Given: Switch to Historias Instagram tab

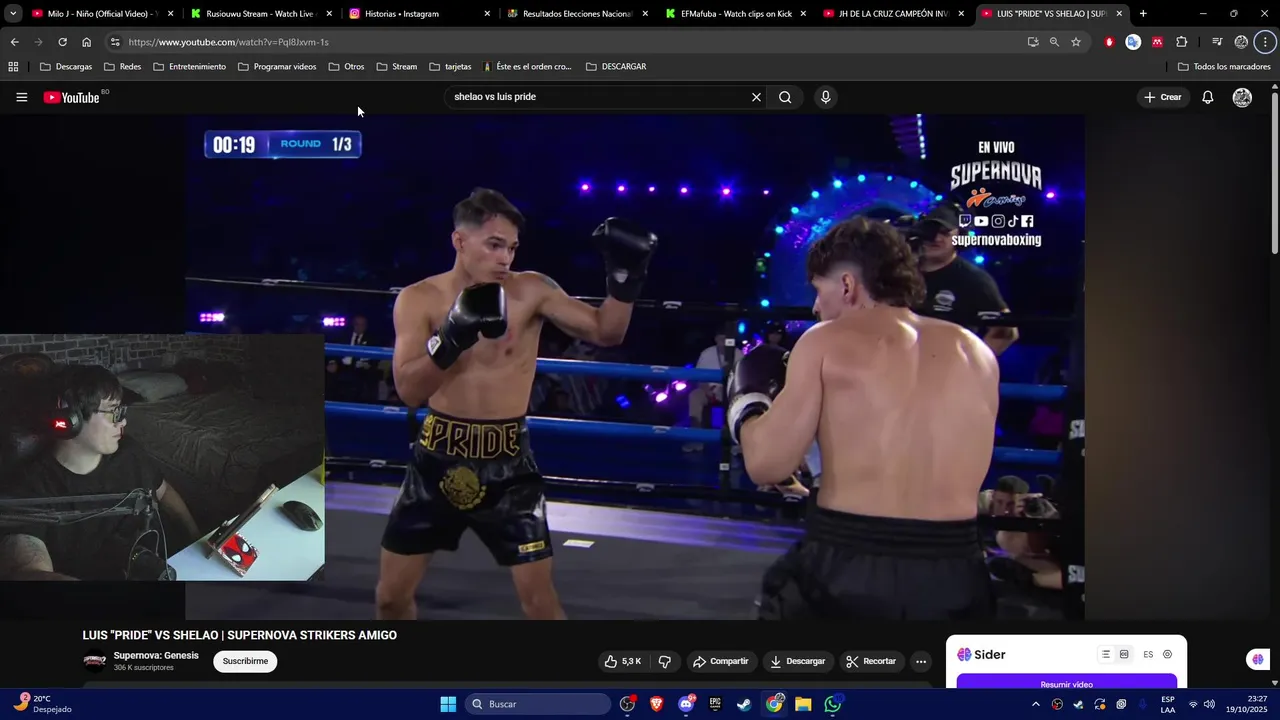Looking at the screenshot, I should pyautogui.click(x=418, y=14).
